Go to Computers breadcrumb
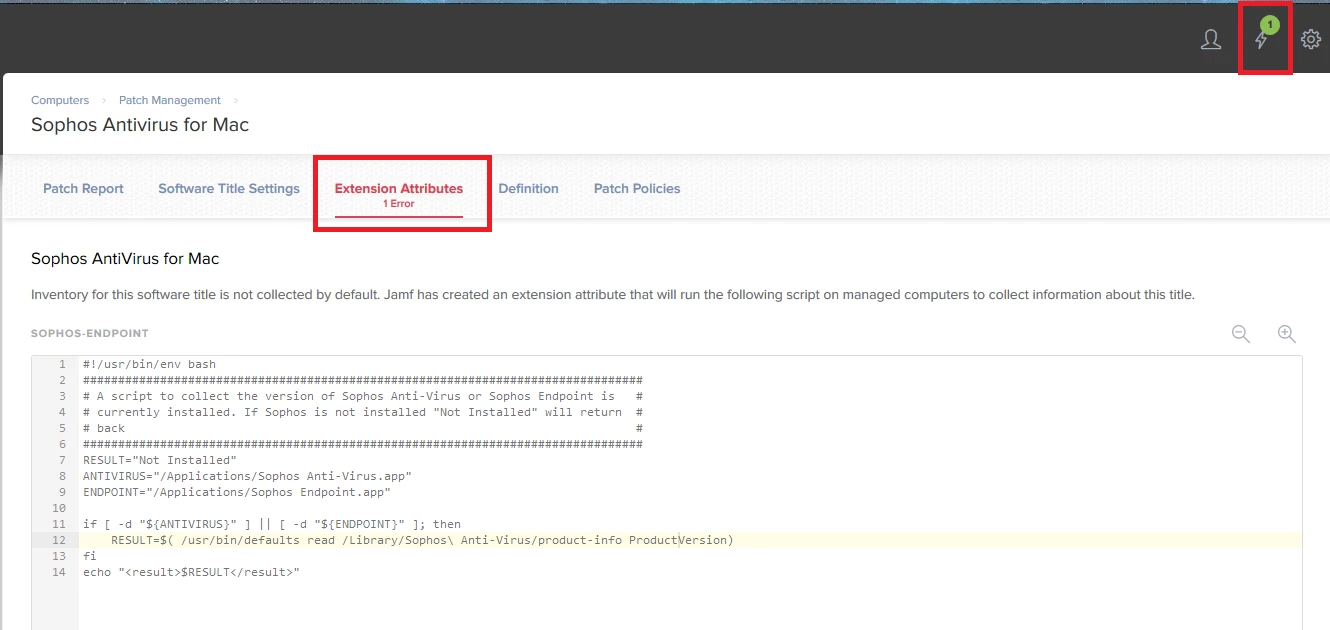This screenshot has height=630, width=1330. (x=60, y=100)
